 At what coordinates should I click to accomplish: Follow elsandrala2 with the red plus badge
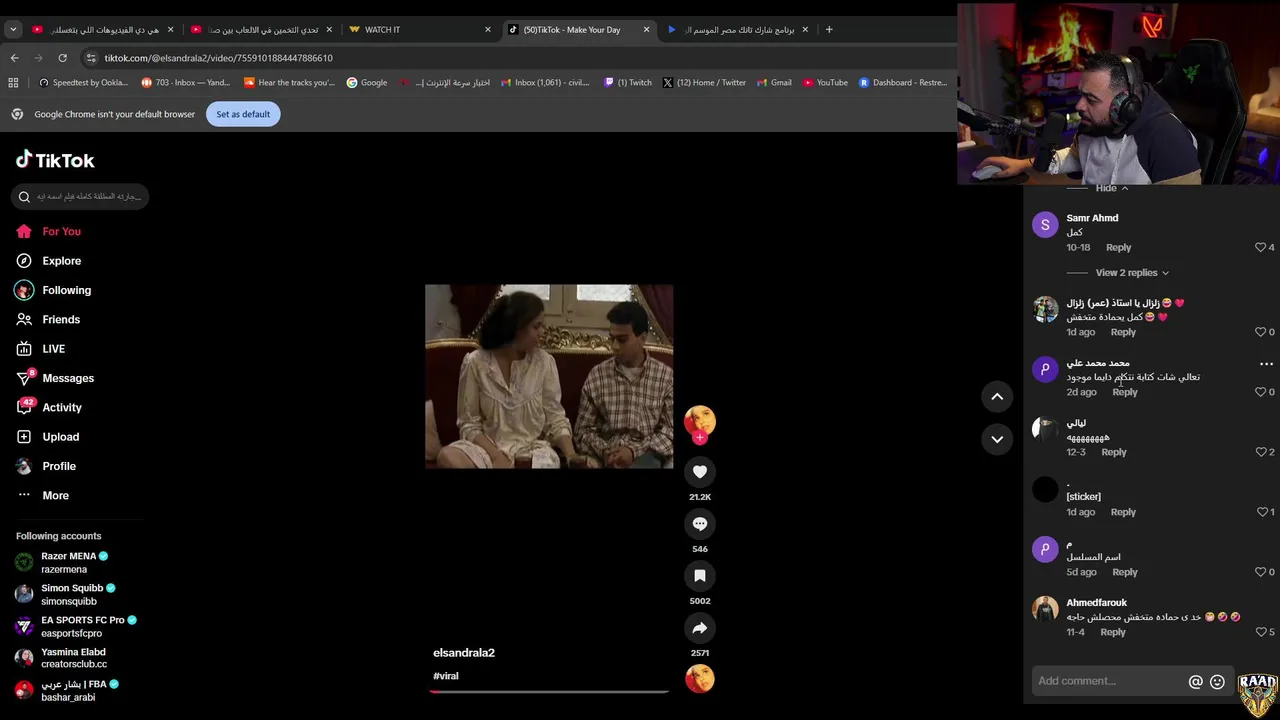tap(700, 438)
